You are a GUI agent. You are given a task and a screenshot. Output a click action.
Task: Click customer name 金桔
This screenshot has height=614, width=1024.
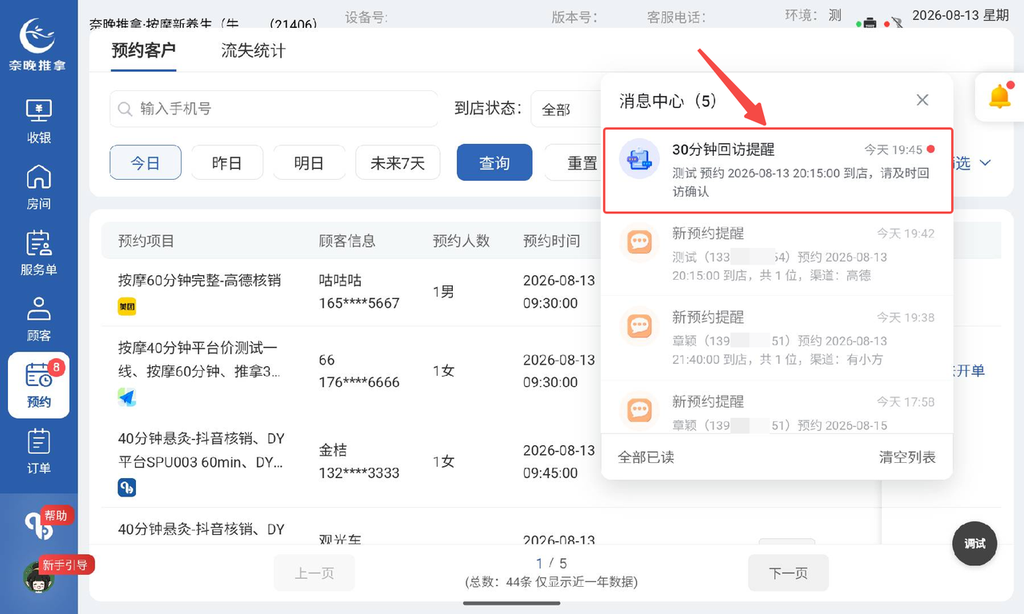[332, 450]
